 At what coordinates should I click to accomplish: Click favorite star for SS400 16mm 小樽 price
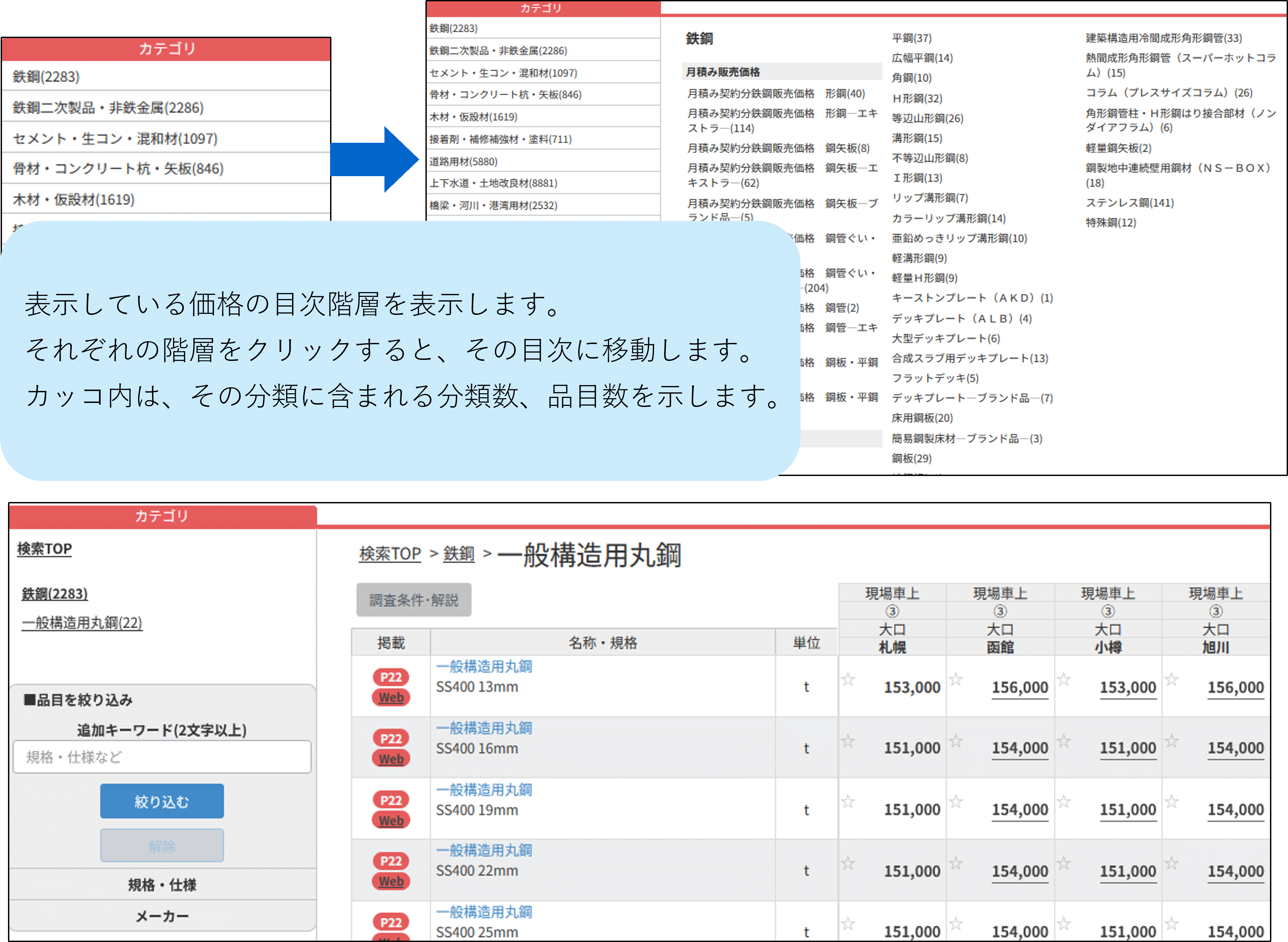coord(1064,741)
